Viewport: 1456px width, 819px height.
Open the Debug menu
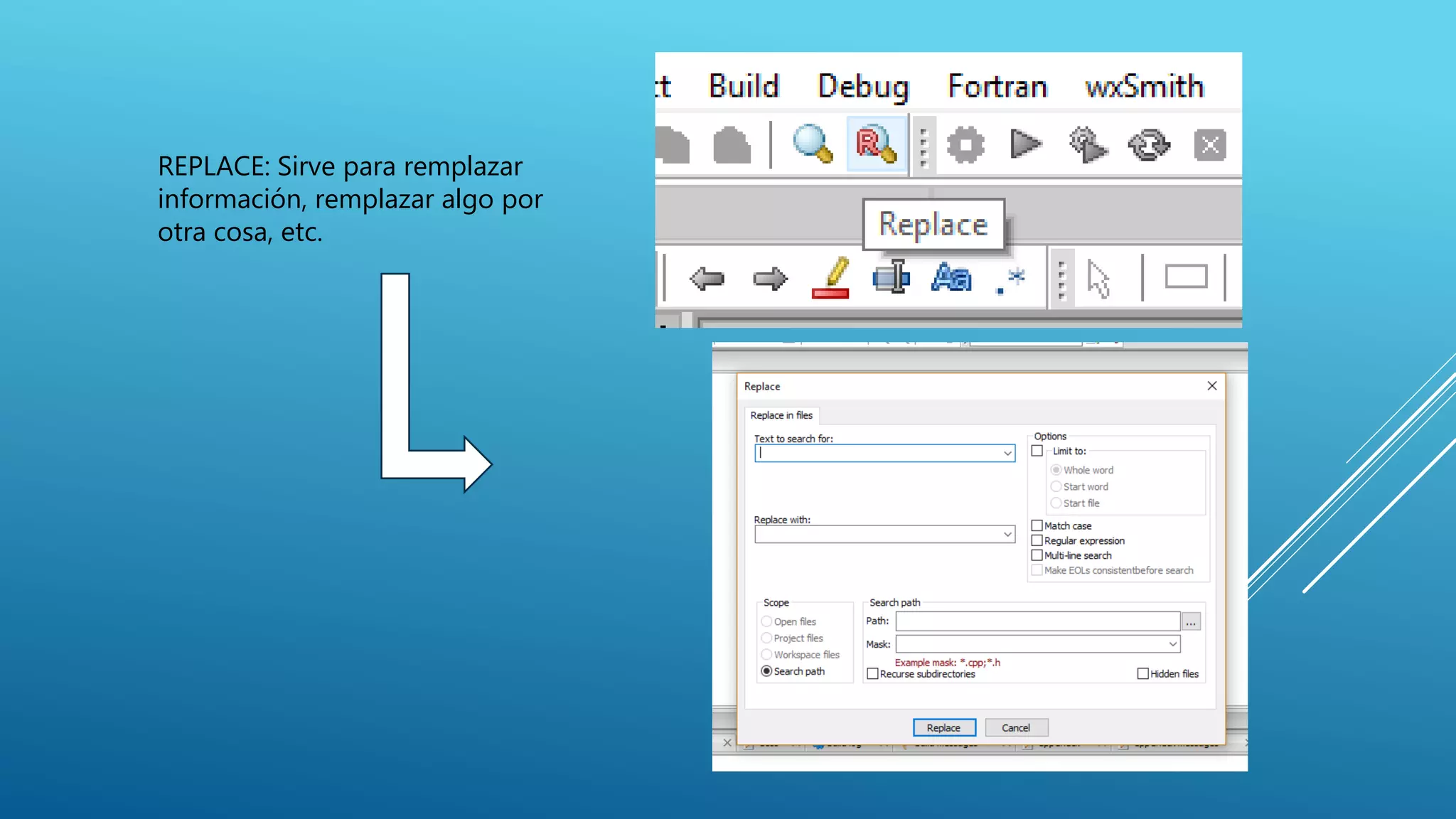click(863, 87)
